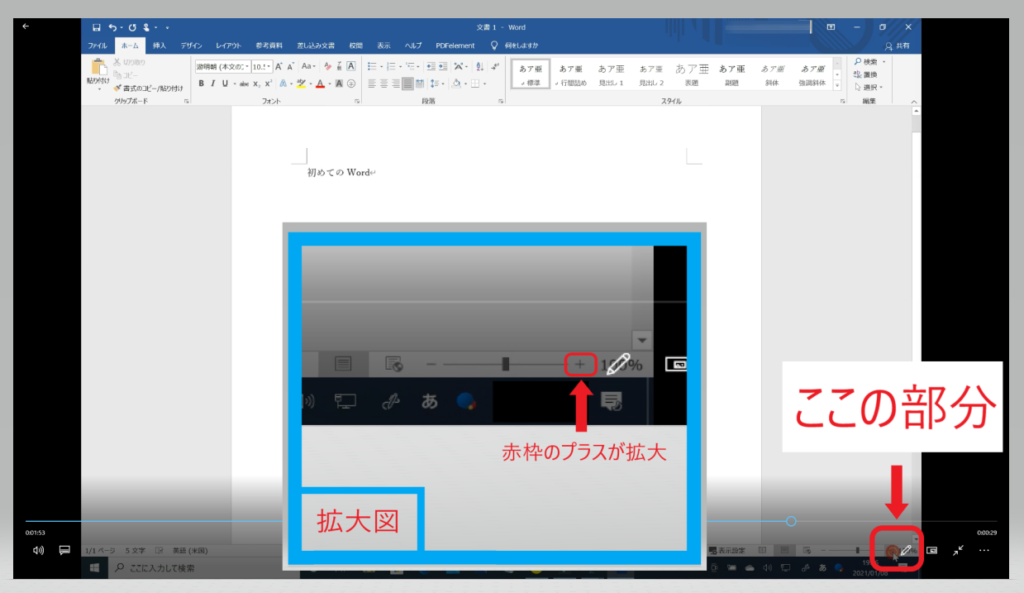The height and width of the screenshot is (593, 1024).
Task: Open the font name dropdown
Action: coord(221,66)
